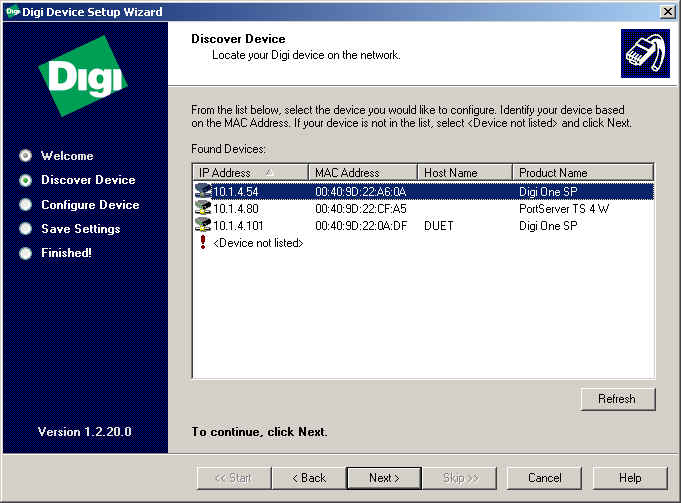Go back with the < Back button

tap(309, 478)
